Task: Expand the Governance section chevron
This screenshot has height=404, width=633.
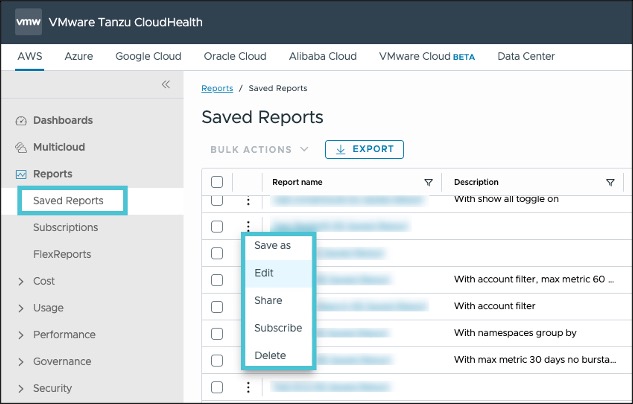Action: (21, 362)
